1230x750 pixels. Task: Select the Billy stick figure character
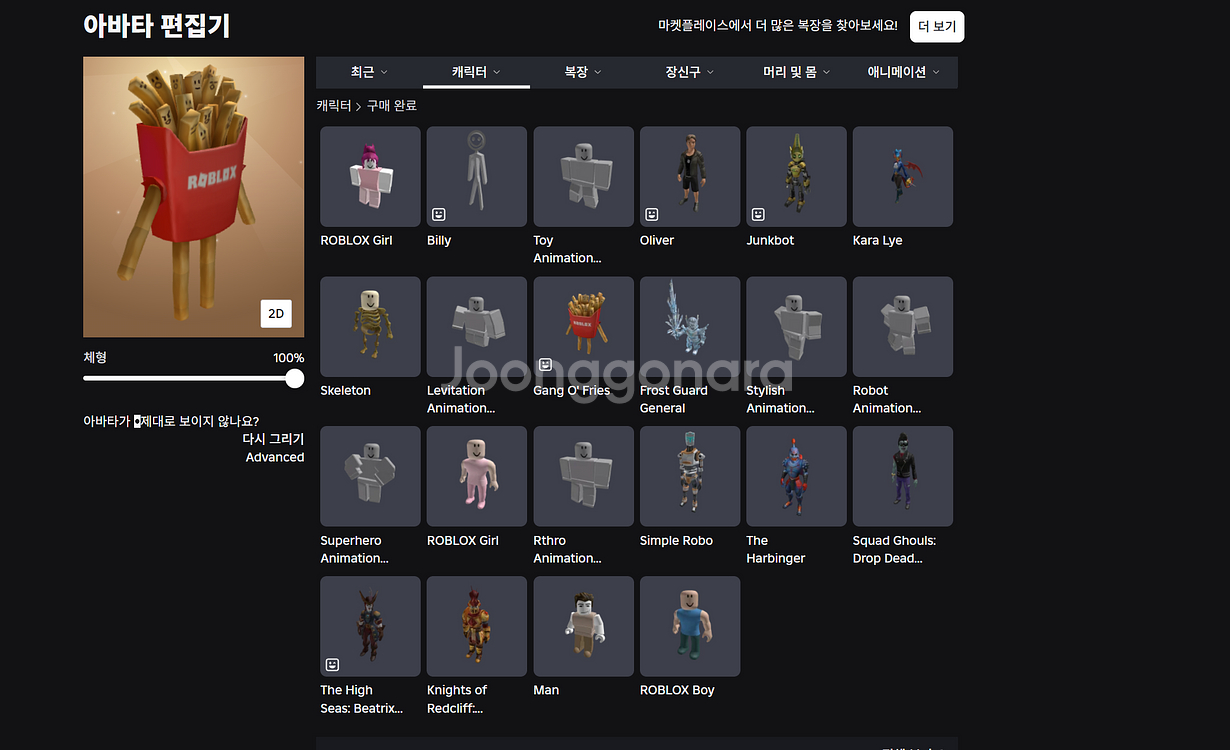(477, 176)
